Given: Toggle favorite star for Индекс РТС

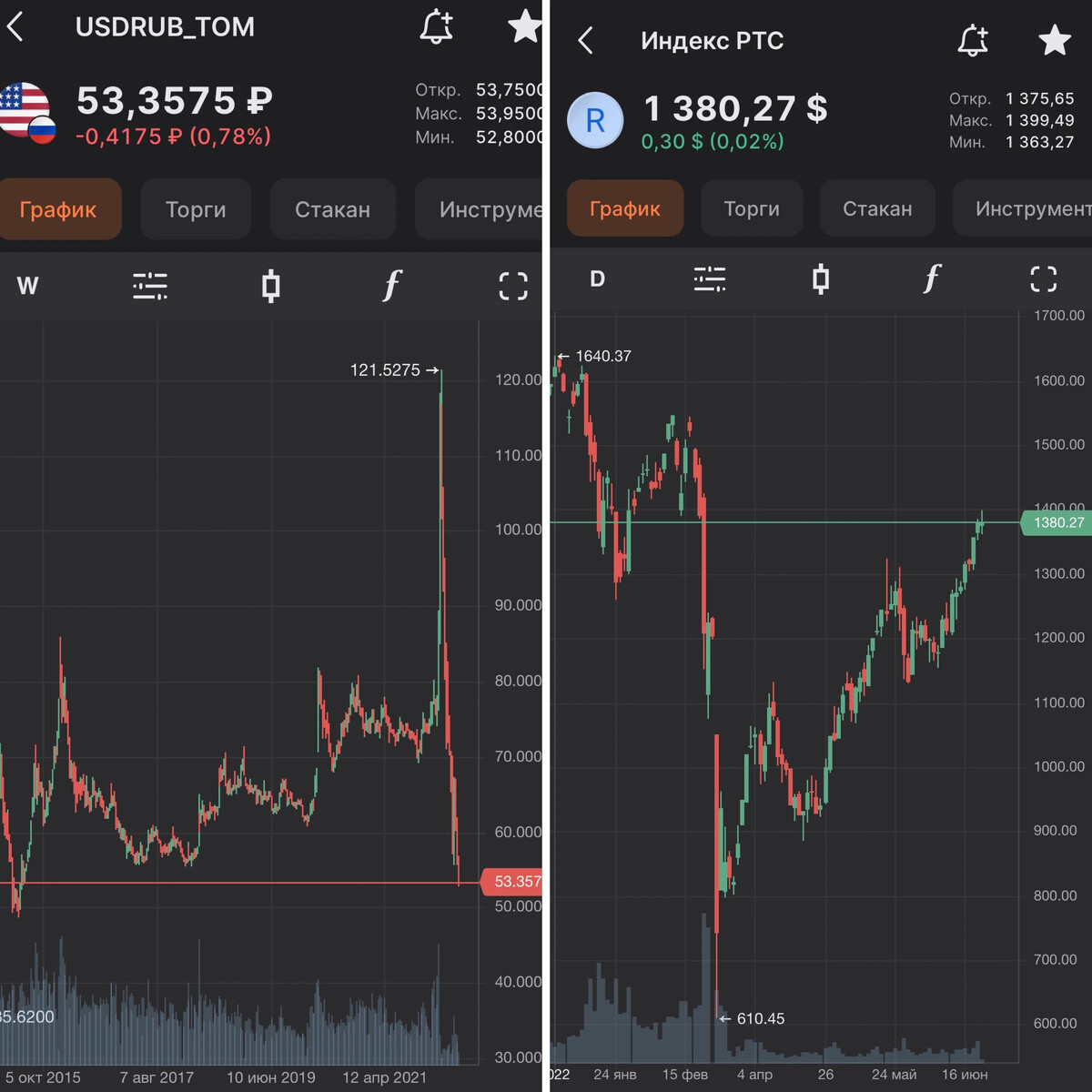Looking at the screenshot, I should tap(1055, 40).
